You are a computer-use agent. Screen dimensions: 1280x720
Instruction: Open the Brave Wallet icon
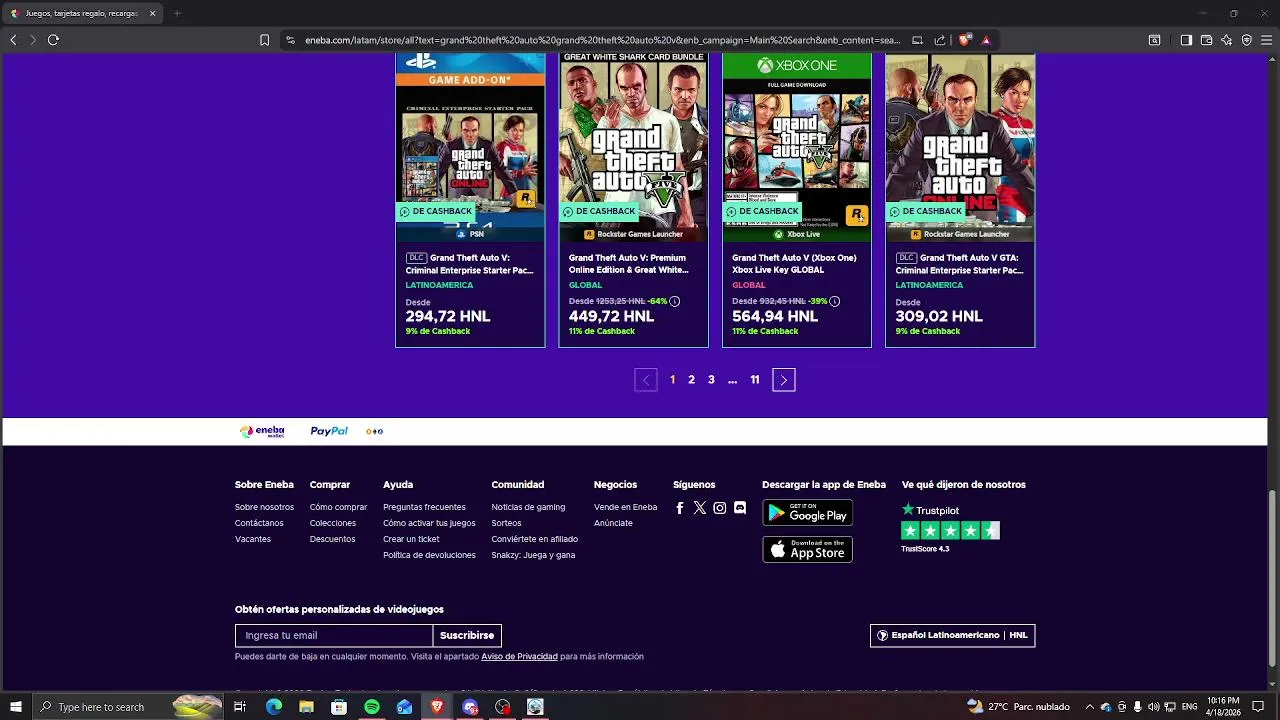1206,40
